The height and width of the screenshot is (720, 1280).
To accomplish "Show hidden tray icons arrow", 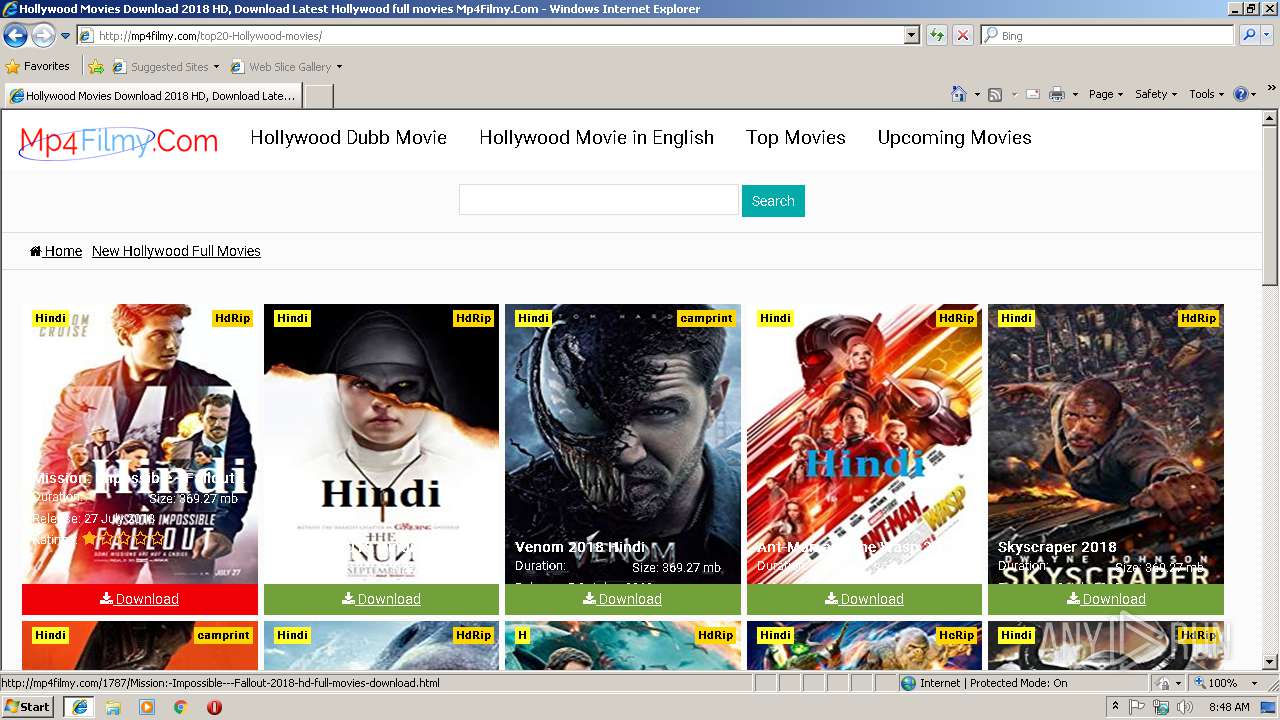I will [x=1115, y=707].
